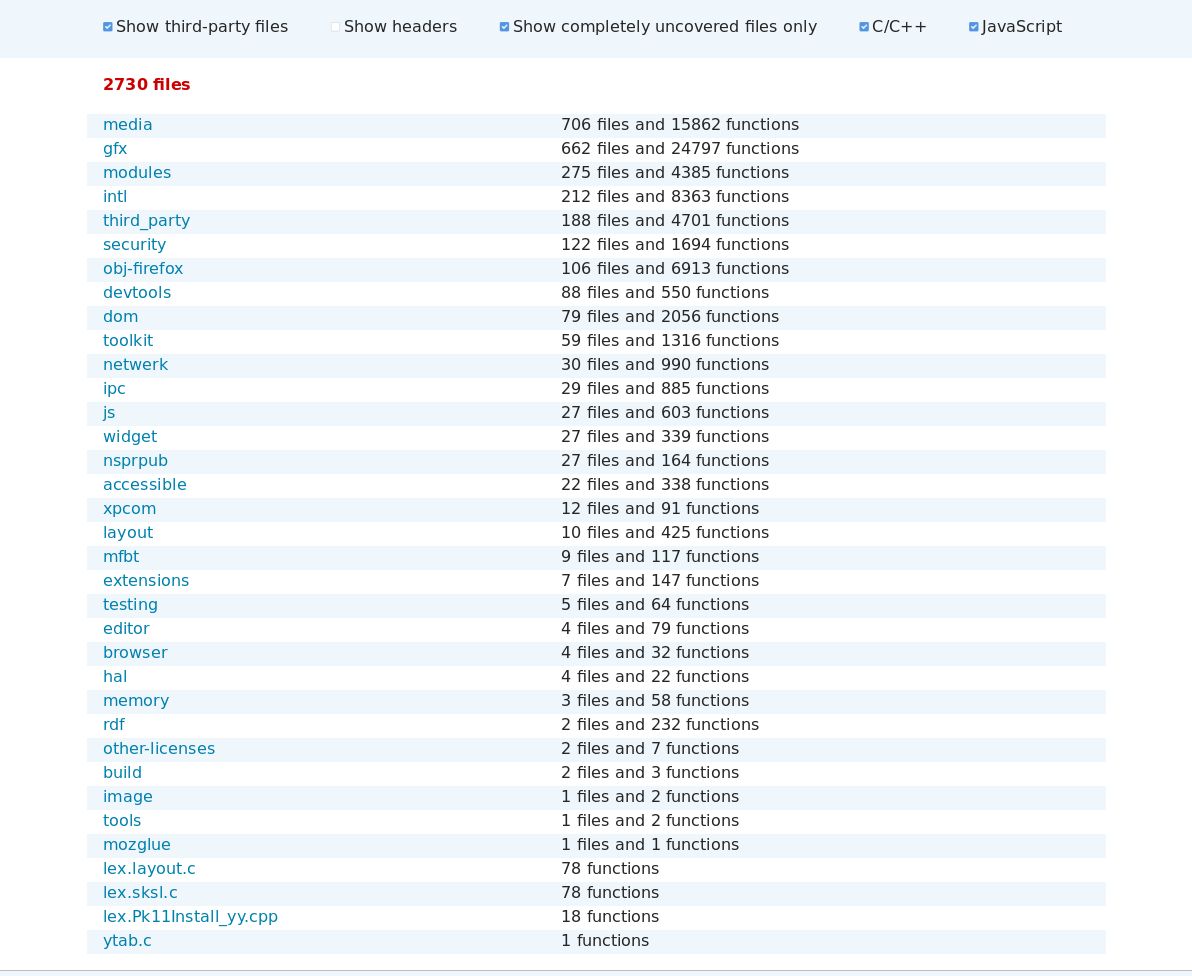View the browser directory
1192x976 pixels.
[135, 653]
